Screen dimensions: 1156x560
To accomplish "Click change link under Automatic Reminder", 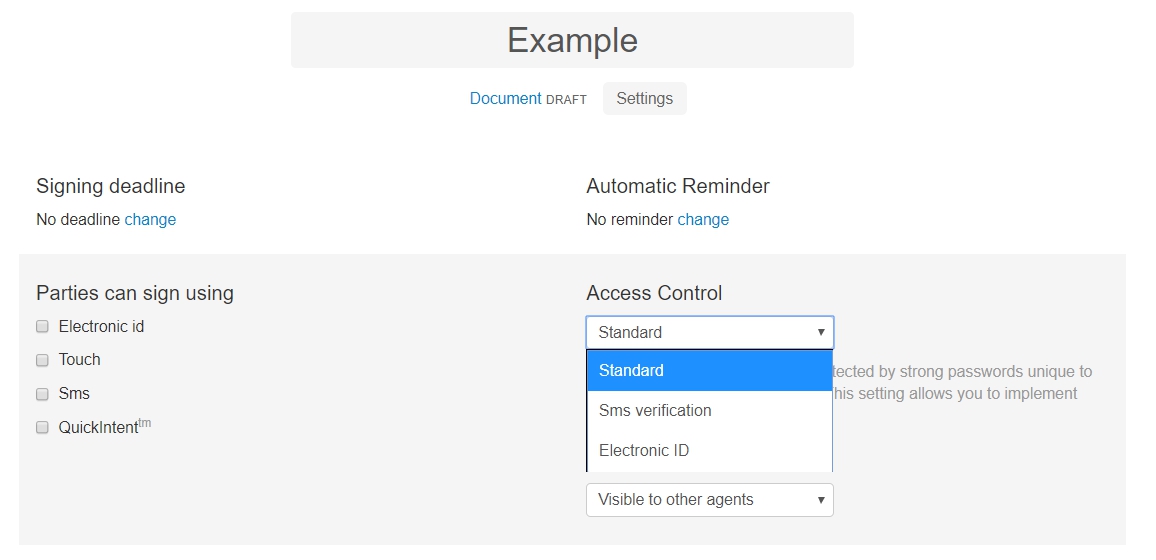I will [x=703, y=220].
